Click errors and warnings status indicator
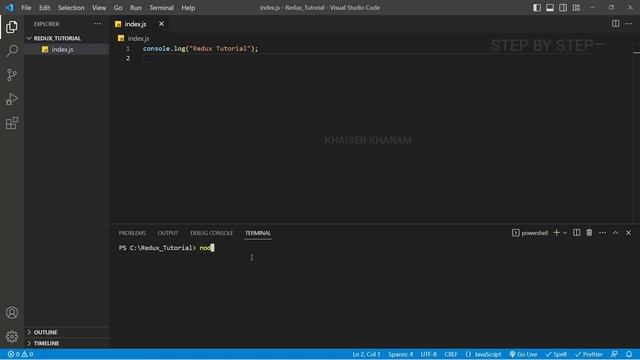The image size is (640, 360). 20,354
